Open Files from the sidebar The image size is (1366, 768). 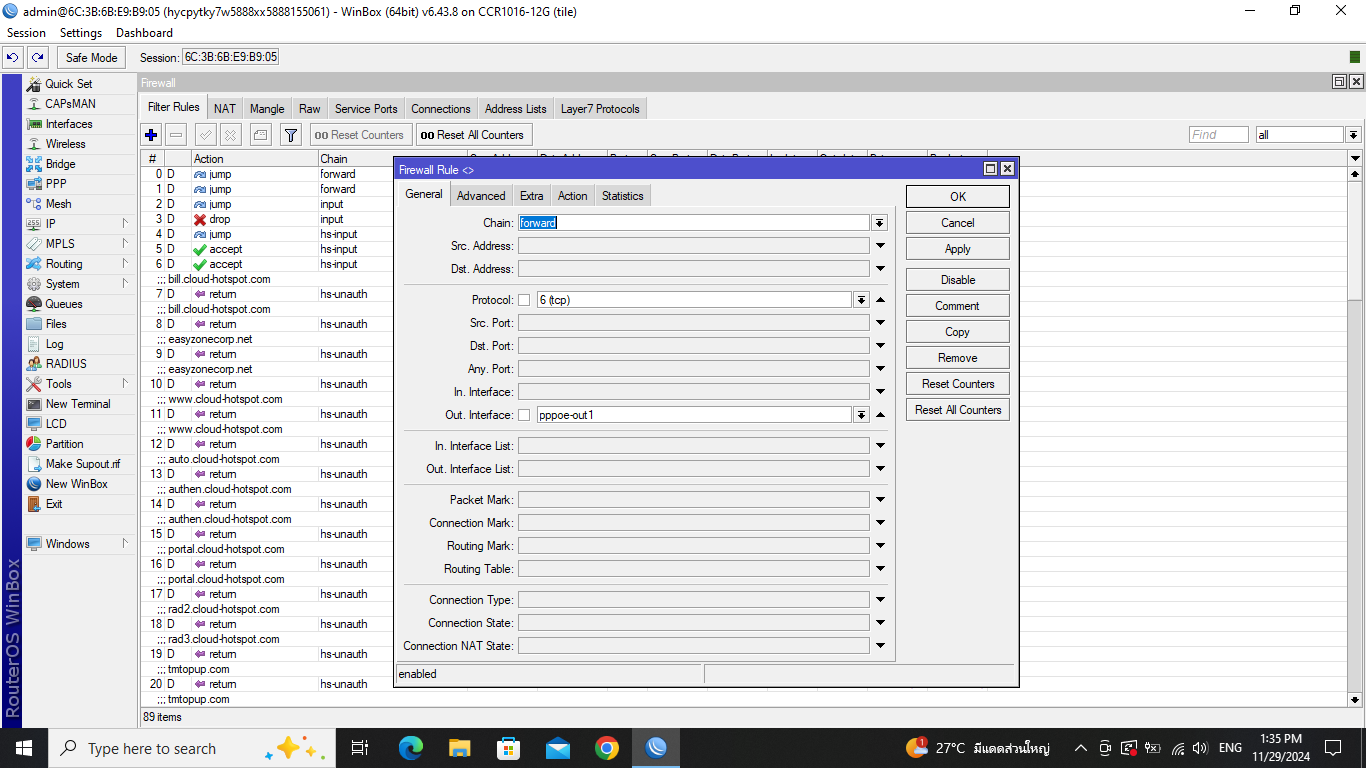tap(56, 324)
